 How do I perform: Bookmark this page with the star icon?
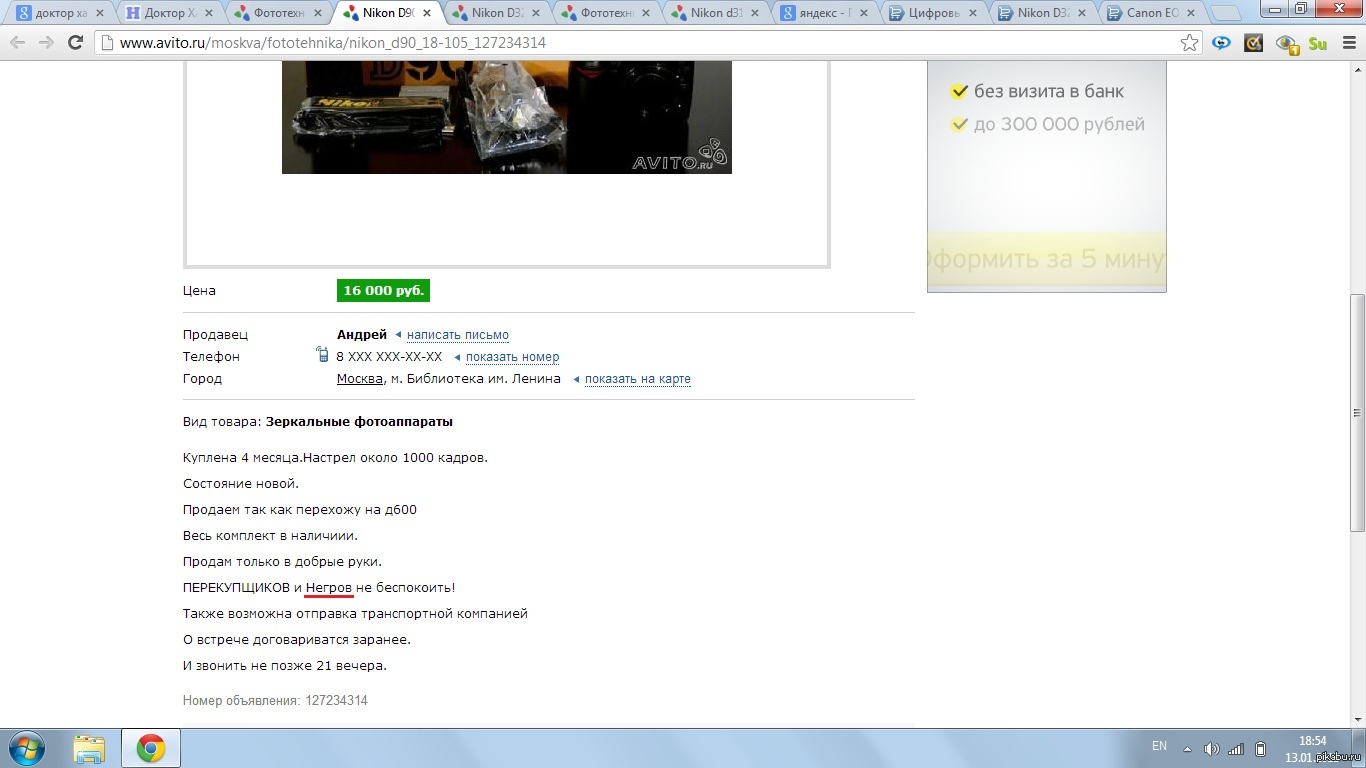(1189, 43)
